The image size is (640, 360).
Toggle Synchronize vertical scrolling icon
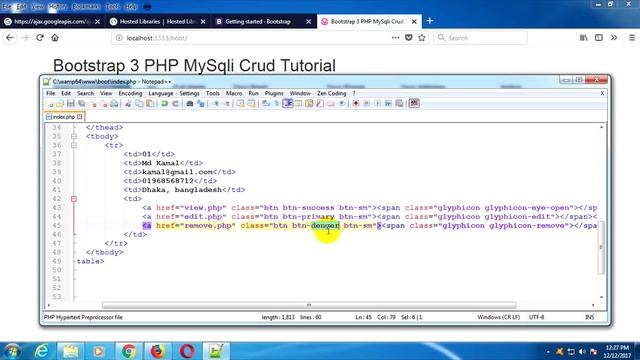click(x=240, y=104)
